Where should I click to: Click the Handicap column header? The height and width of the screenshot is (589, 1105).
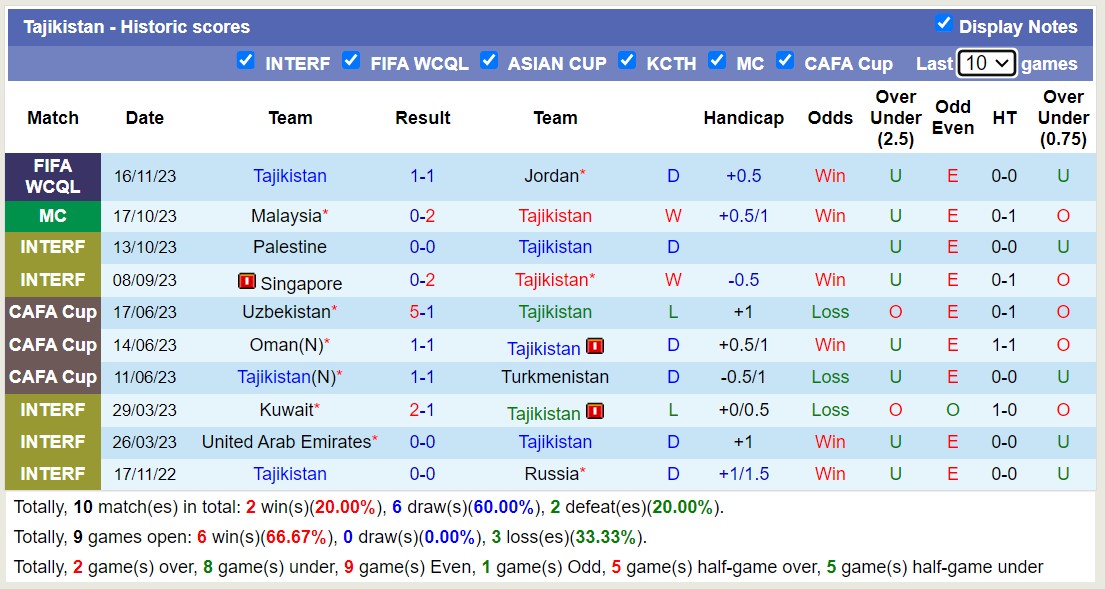pos(743,118)
